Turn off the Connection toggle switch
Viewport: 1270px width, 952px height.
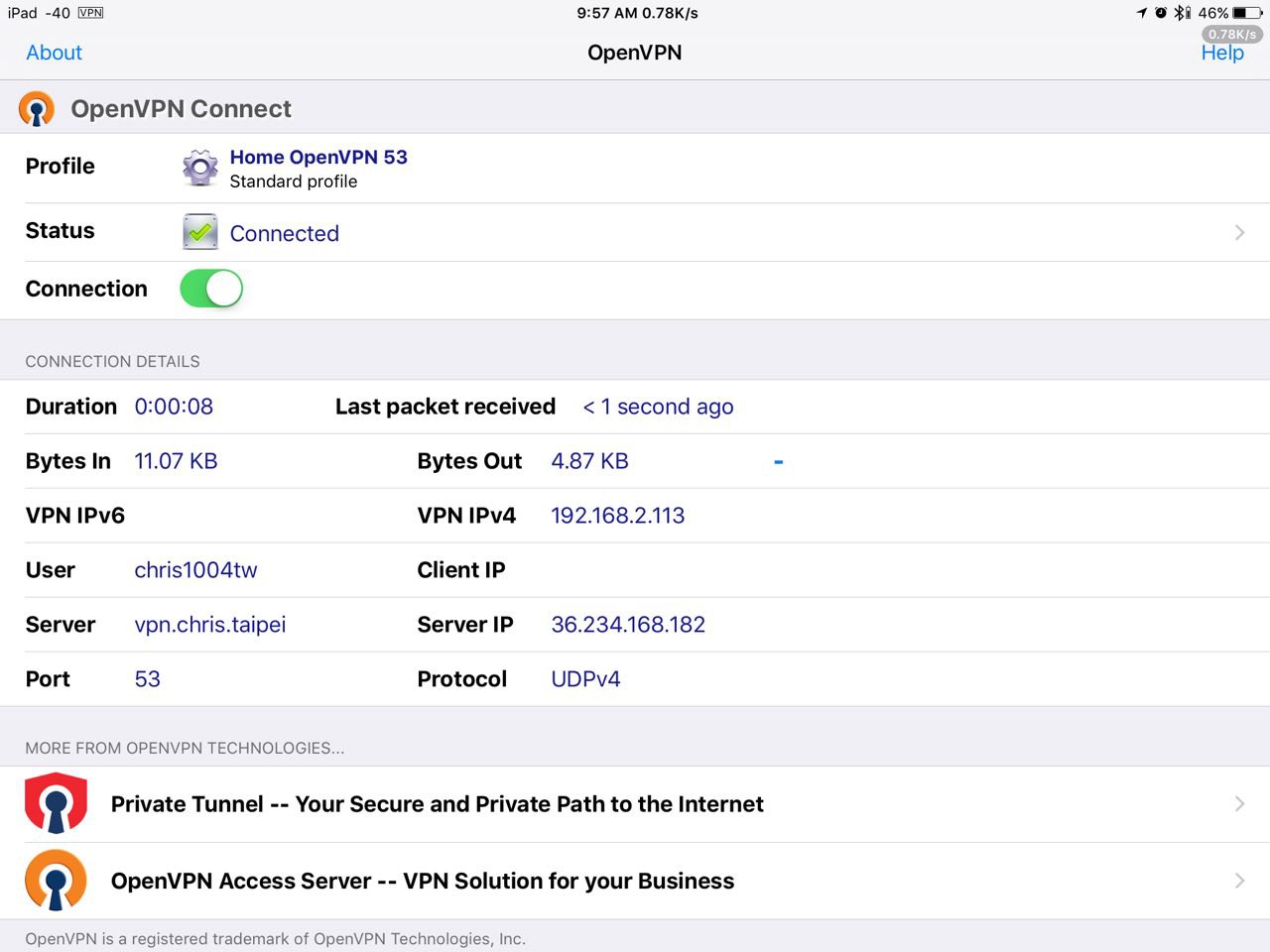[211, 289]
